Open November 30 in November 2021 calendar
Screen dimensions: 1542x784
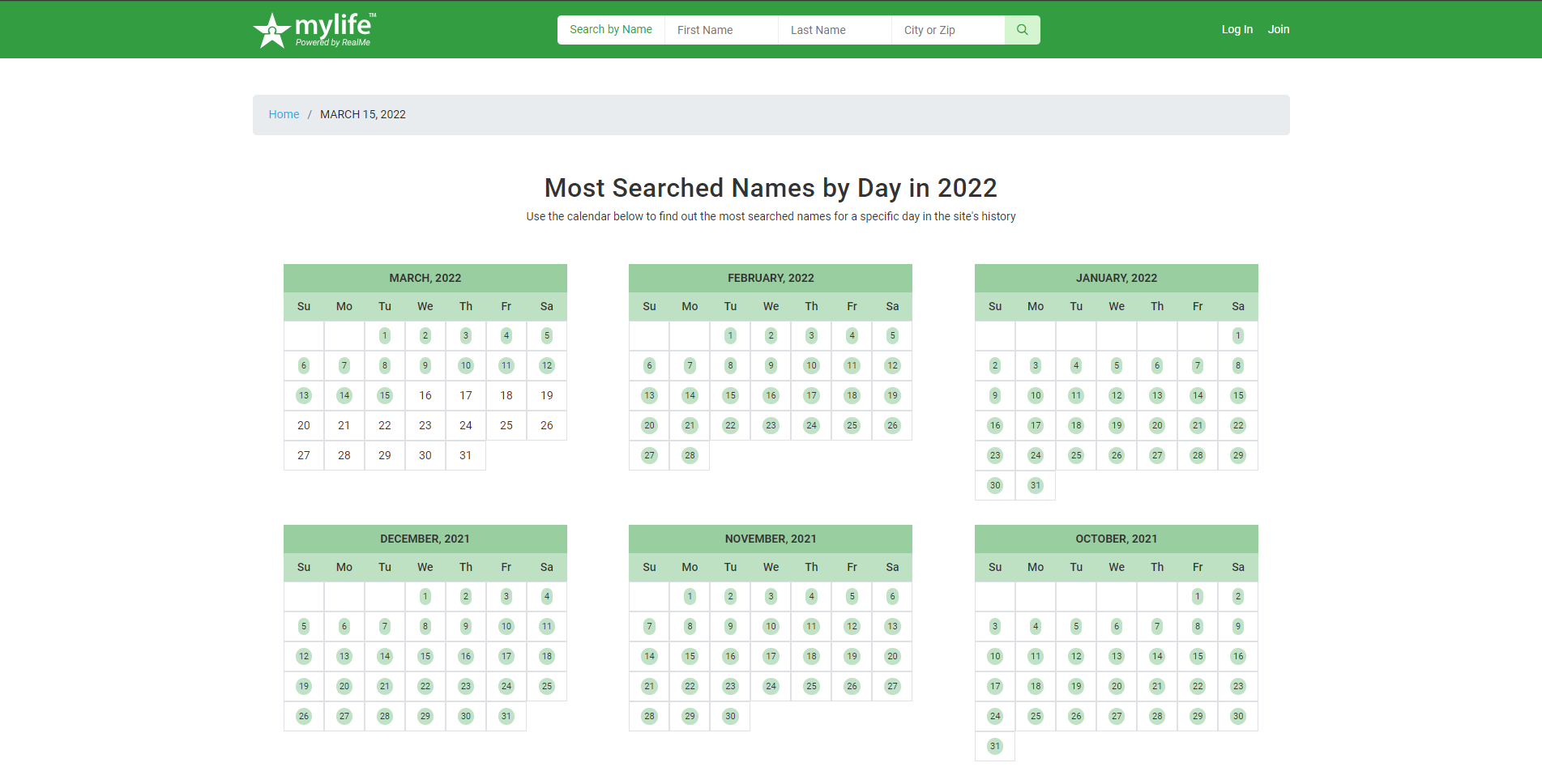(x=730, y=716)
